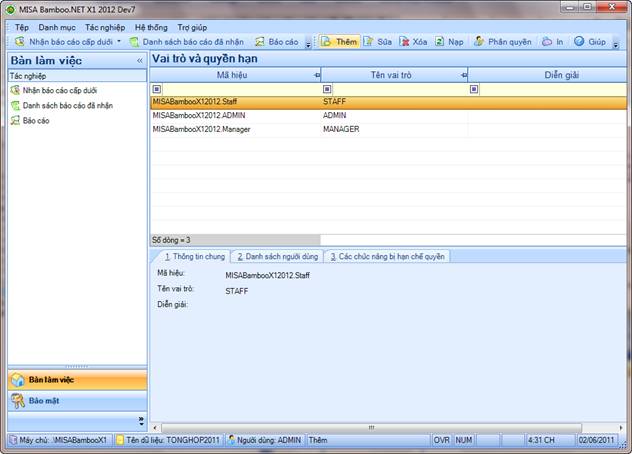This screenshot has height=454, width=632.
Task: Click the Tác nghiệp group header in sidebar
Action: coord(77,76)
